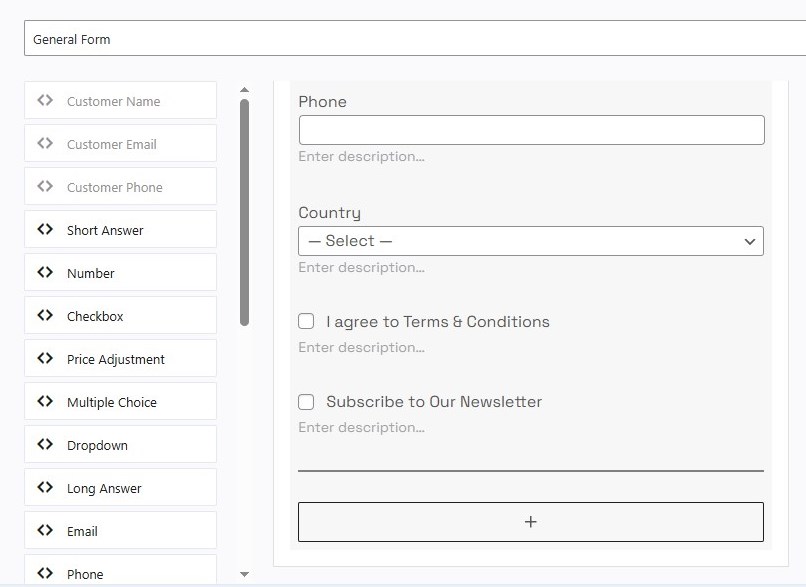The height and width of the screenshot is (587, 806).
Task: Click the code icon beside Dropdown field
Action: coord(44,444)
